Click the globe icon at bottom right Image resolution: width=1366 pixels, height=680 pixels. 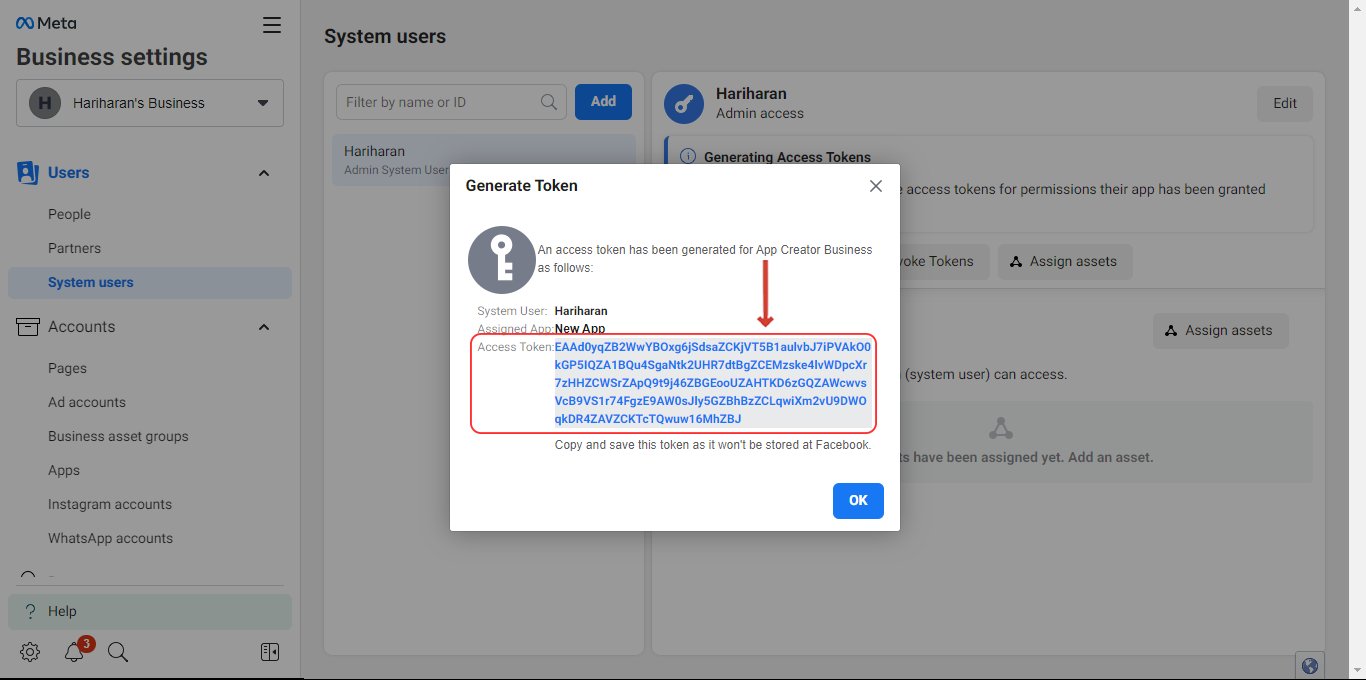(1310, 666)
